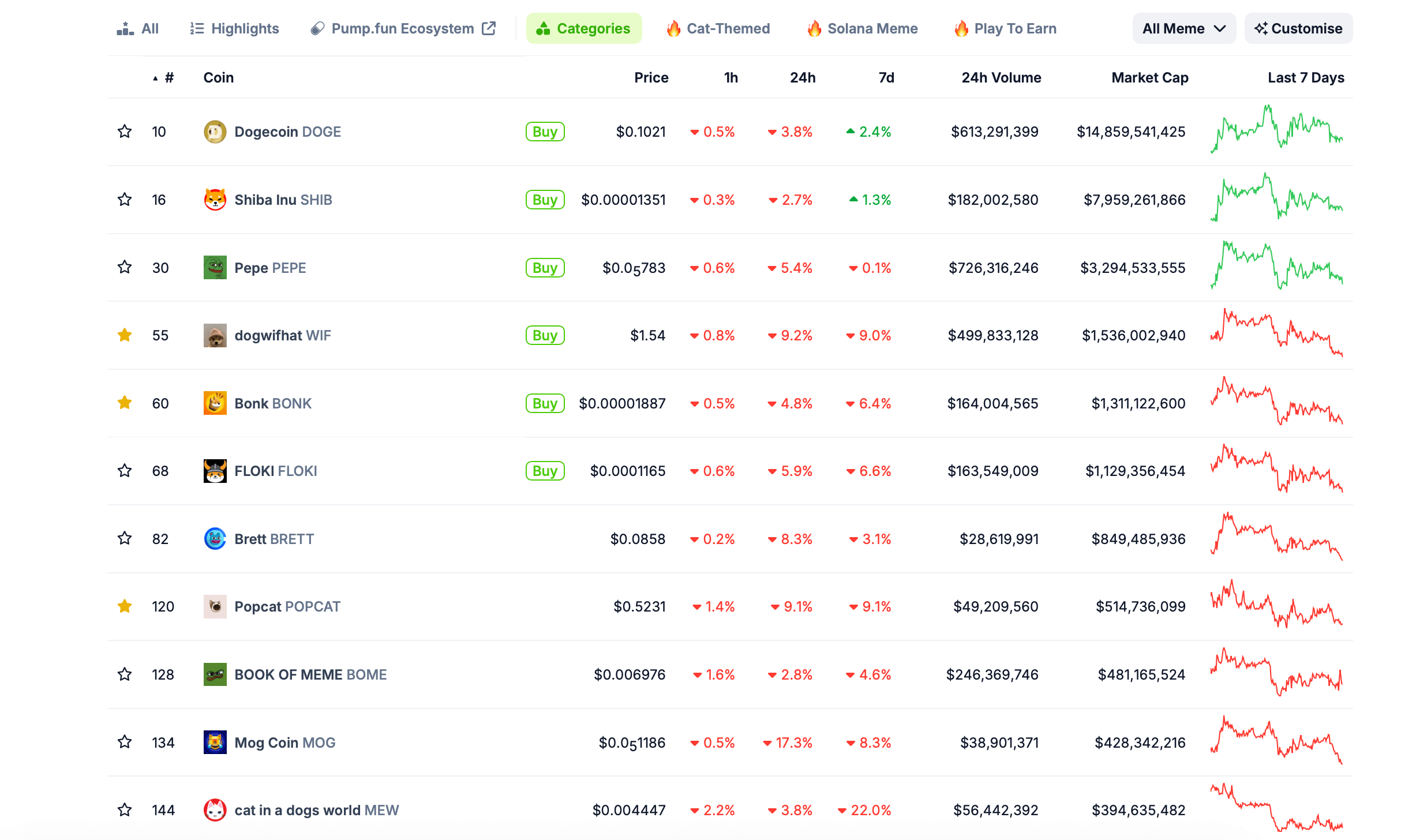The image size is (1416, 840).
Task: Open the dogwifhat 7-day sparkline chart
Action: [1276, 333]
